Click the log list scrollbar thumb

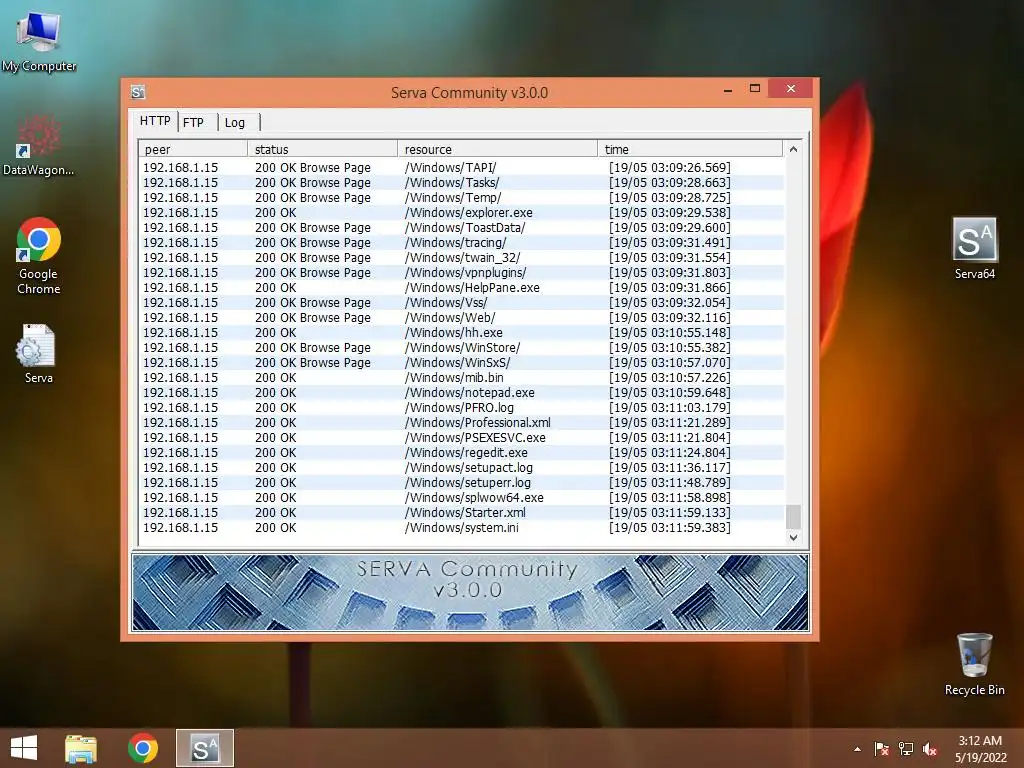coord(793,517)
